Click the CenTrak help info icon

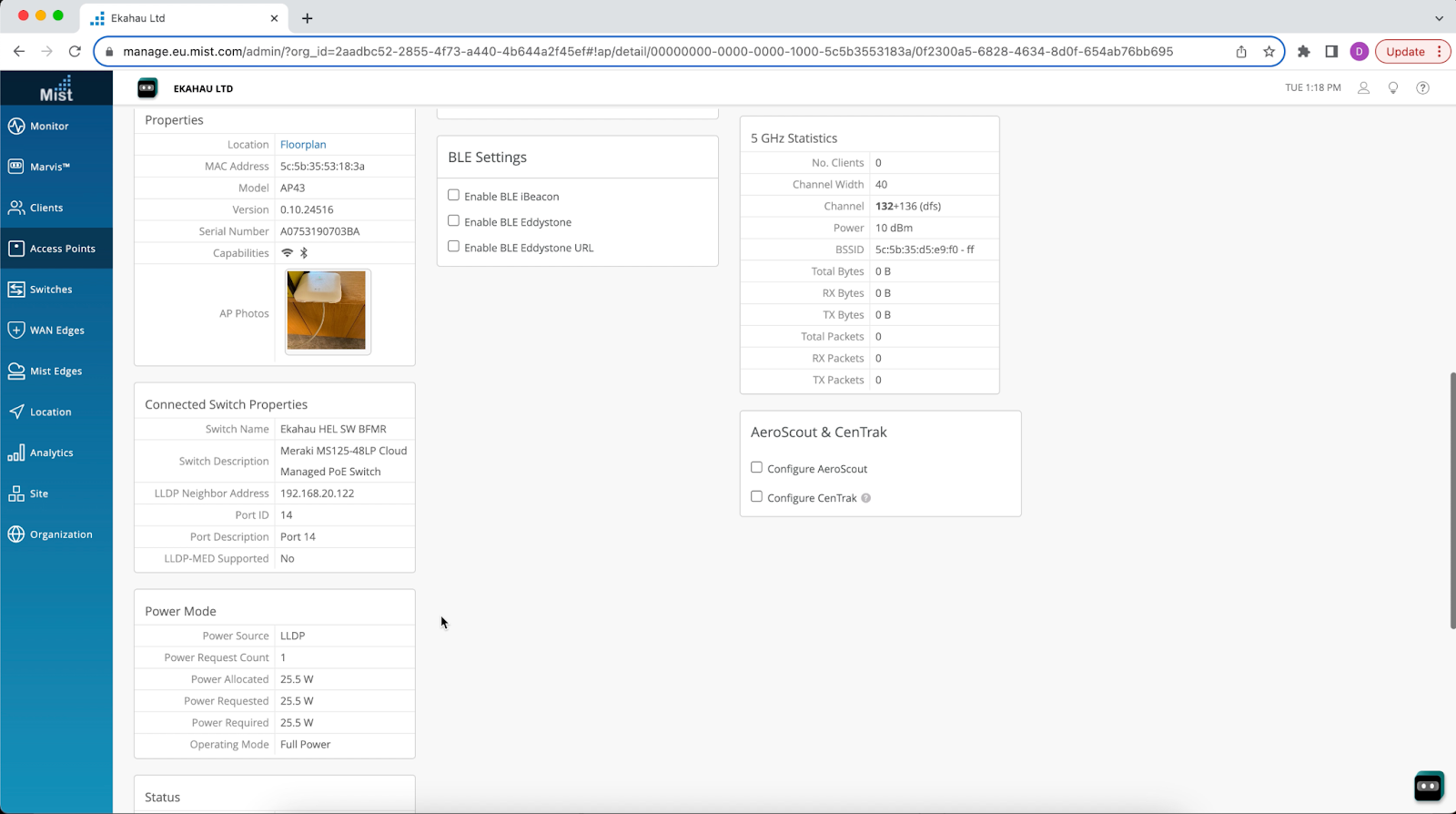[x=866, y=498]
